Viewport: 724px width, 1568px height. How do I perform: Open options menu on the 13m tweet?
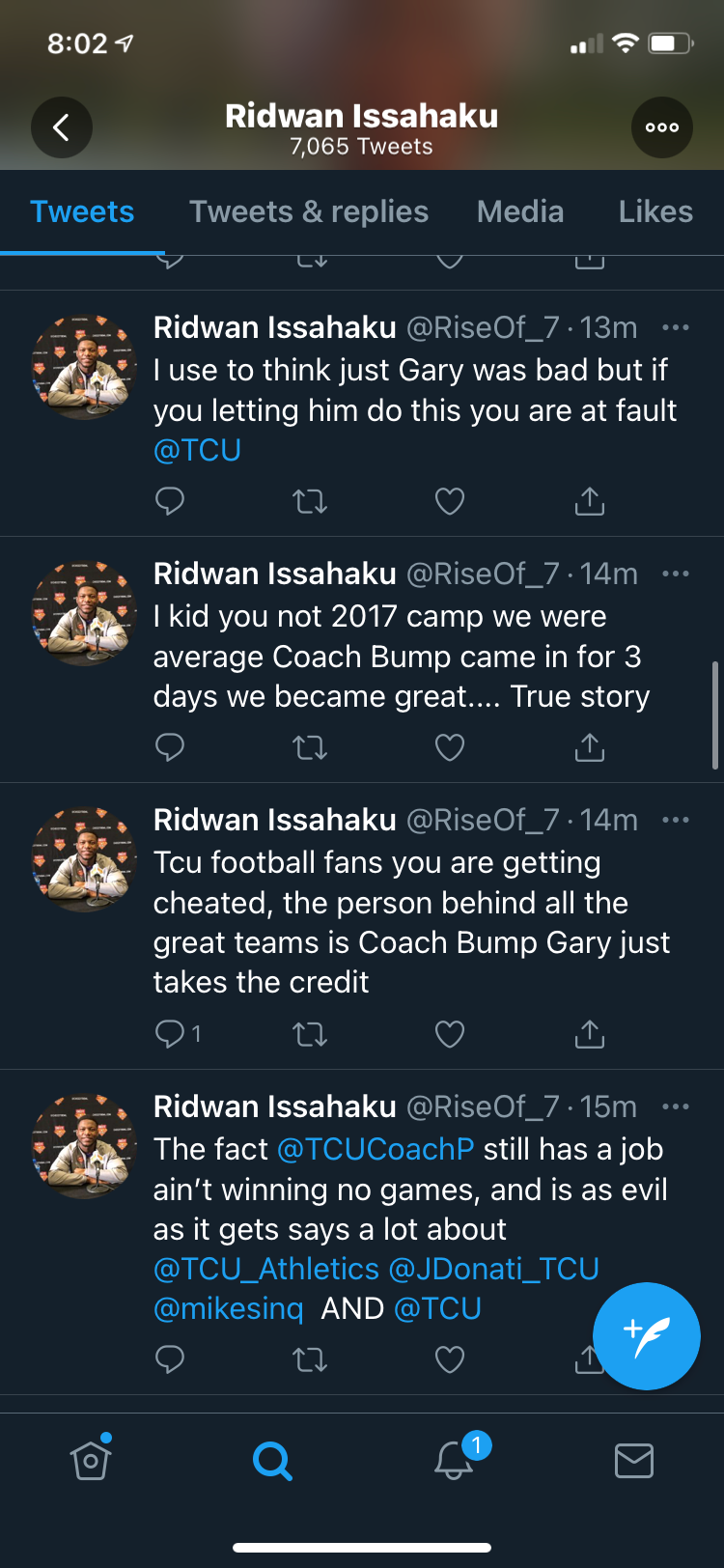tap(676, 328)
